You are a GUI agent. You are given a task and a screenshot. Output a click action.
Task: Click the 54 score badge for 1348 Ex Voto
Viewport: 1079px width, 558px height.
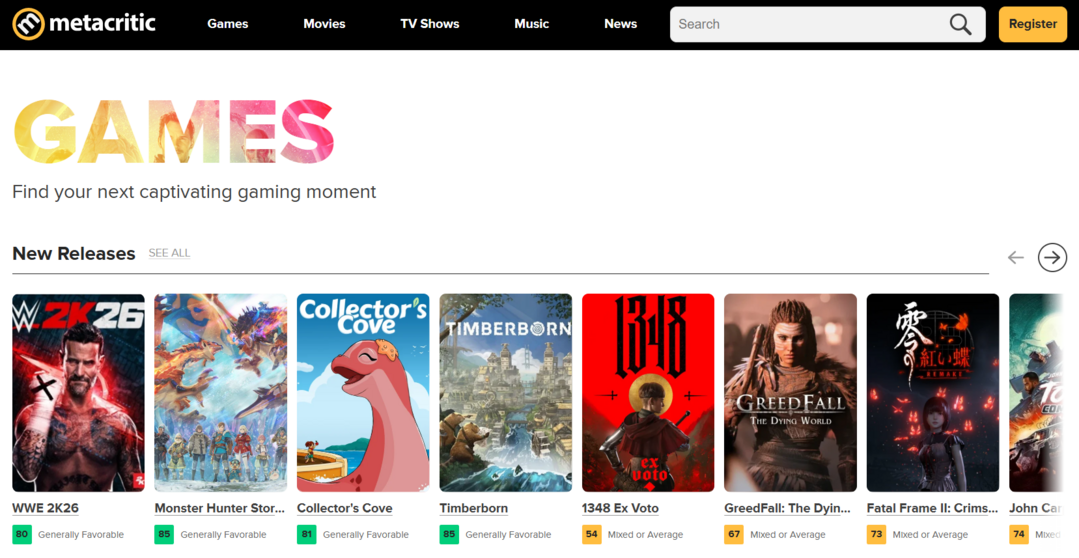(592, 534)
